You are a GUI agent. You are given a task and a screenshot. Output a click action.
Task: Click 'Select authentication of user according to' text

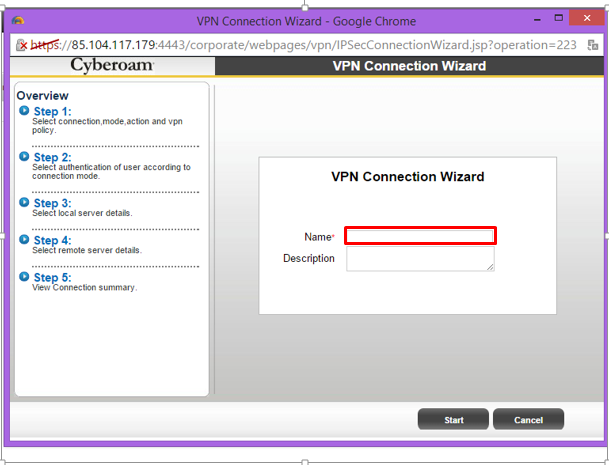111,167
